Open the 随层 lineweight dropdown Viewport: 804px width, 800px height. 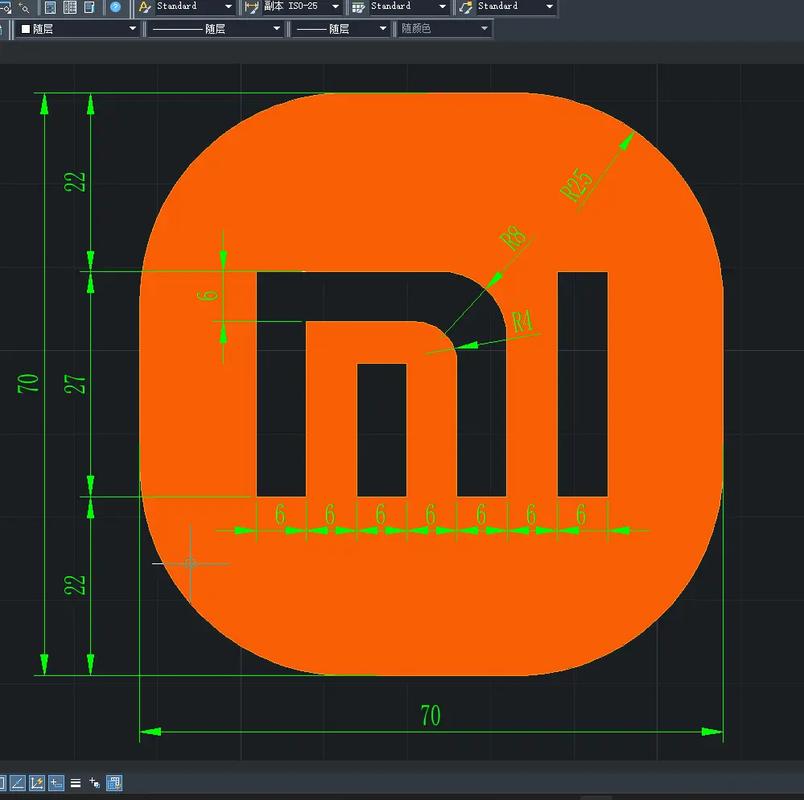click(382, 29)
